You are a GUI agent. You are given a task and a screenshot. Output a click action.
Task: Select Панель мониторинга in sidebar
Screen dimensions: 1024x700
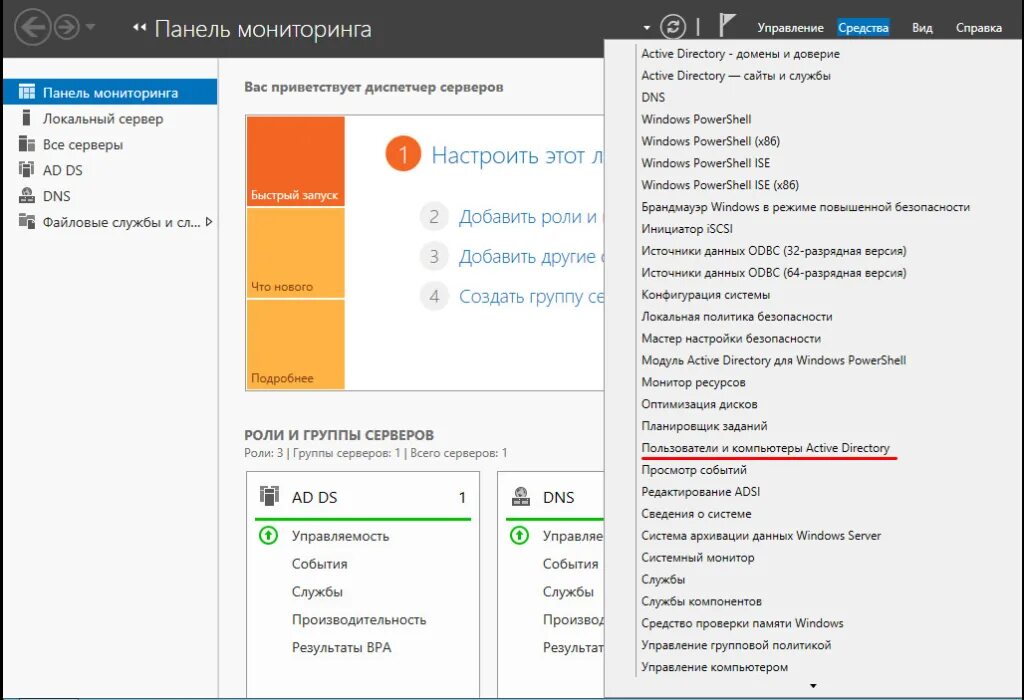coord(110,92)
